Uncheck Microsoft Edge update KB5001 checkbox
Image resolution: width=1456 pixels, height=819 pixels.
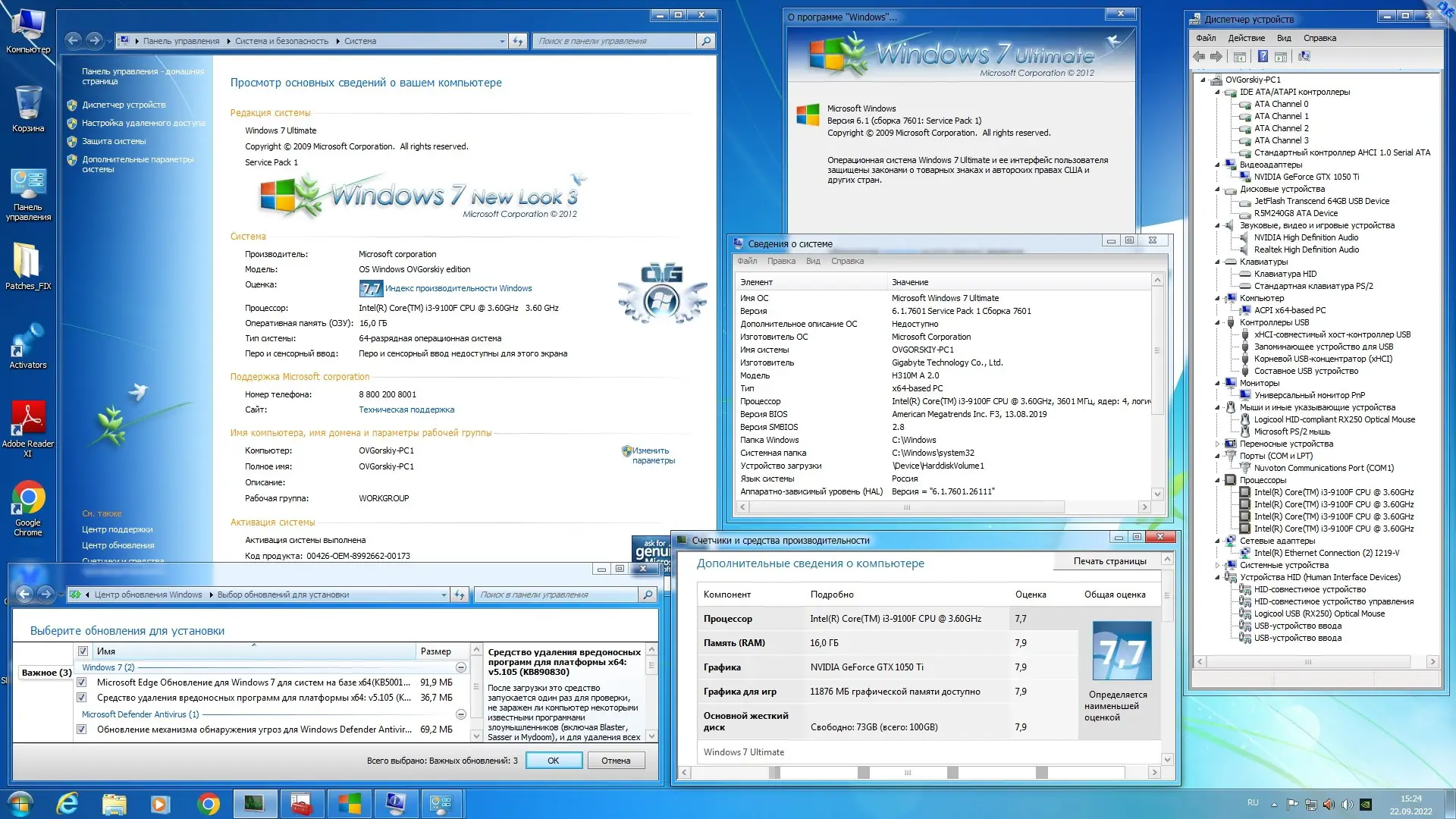tap(82, 682)
